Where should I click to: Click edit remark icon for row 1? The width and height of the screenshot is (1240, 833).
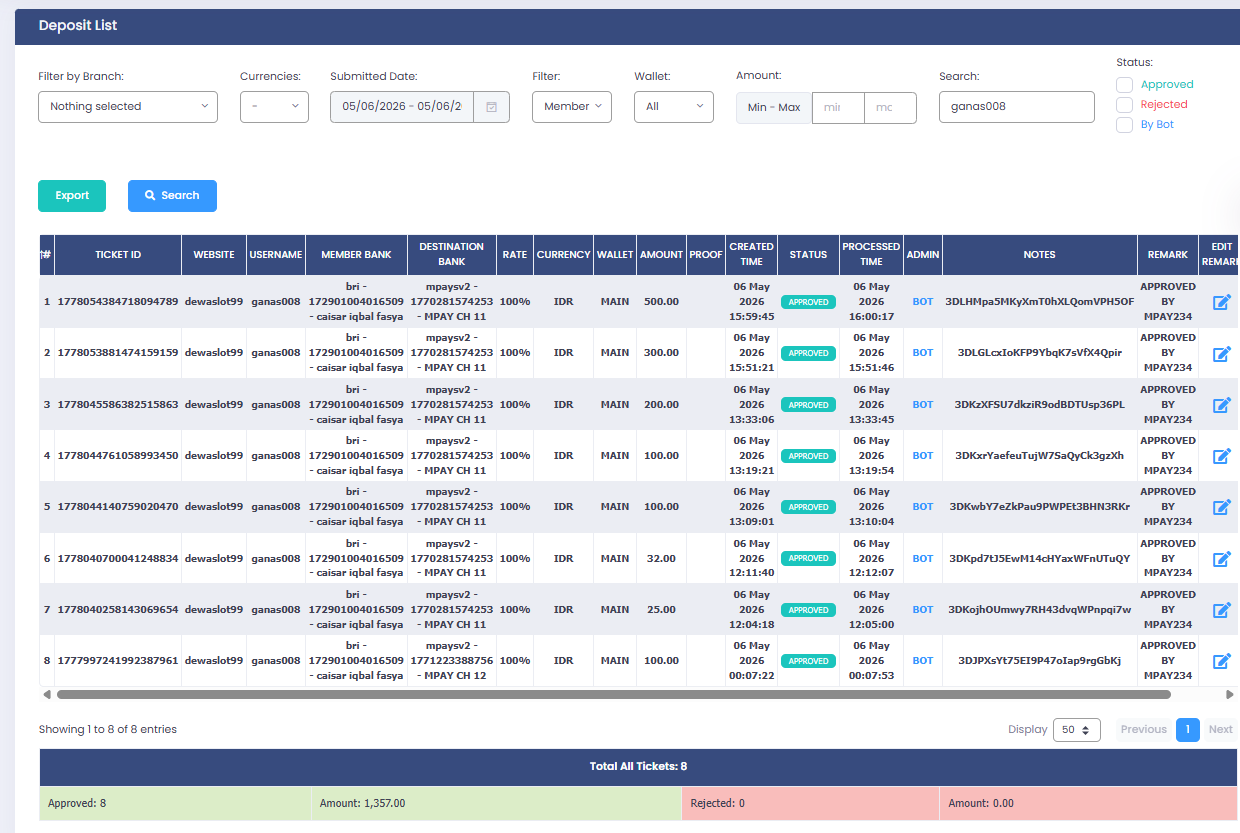(1221, 302)
